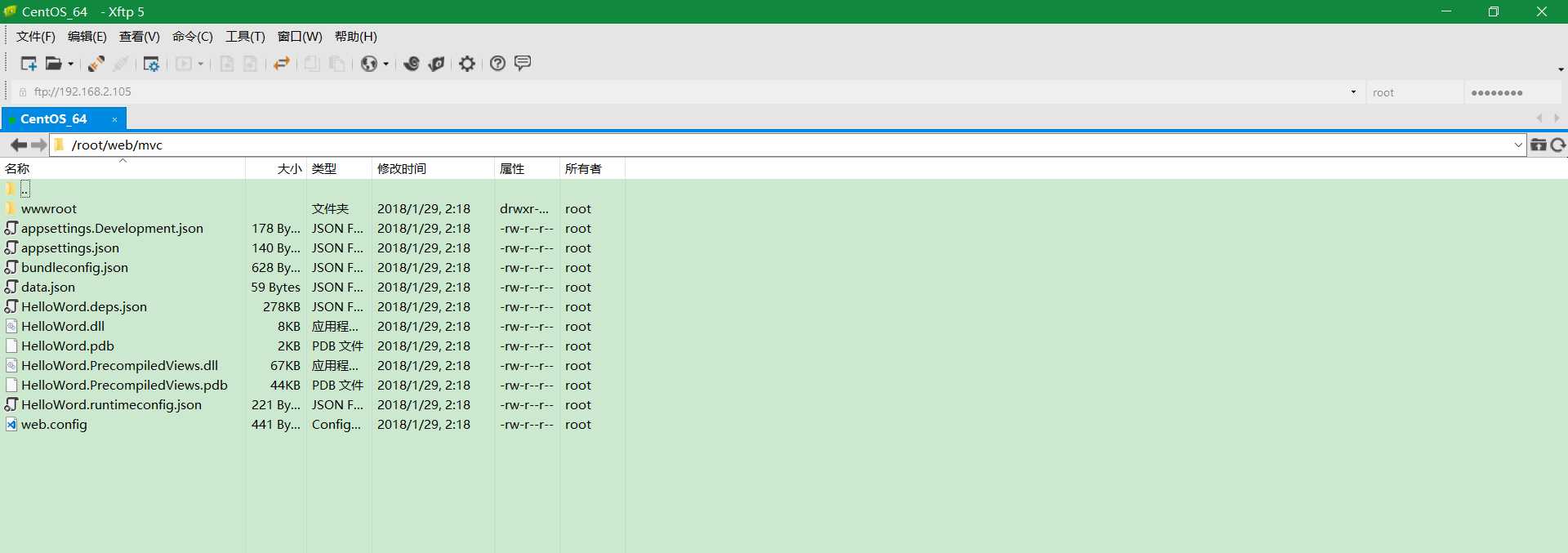Click the play transfer icon
This screenshot has height=553, width=1568.
pos(184,64)
